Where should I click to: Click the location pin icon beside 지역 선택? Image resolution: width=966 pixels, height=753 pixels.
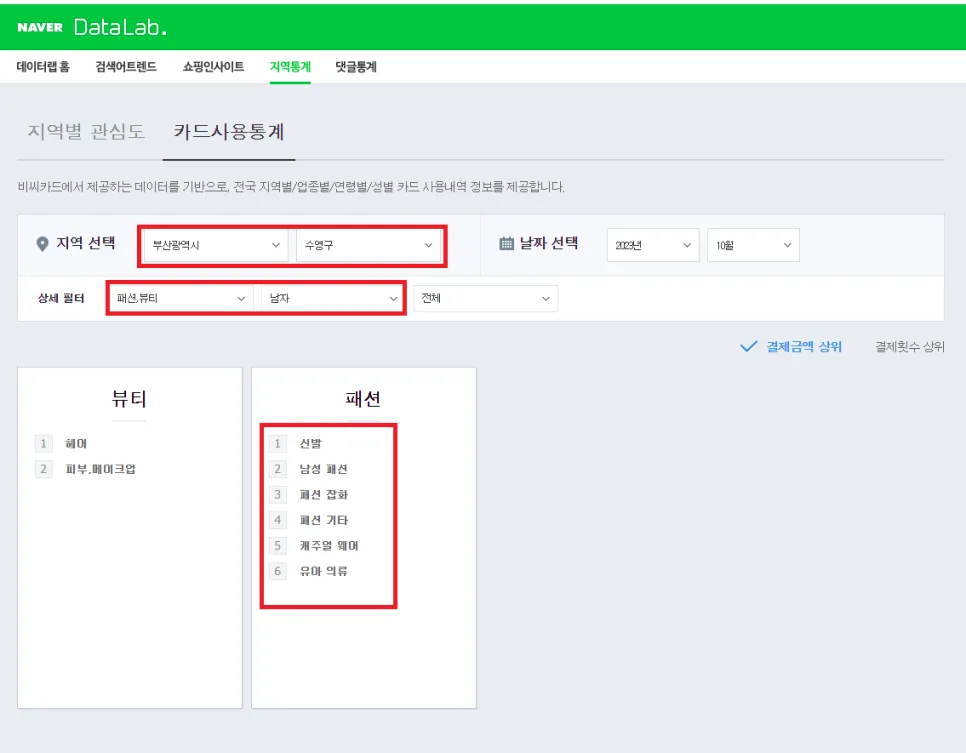pyautogui.click(x=42, y=244)
